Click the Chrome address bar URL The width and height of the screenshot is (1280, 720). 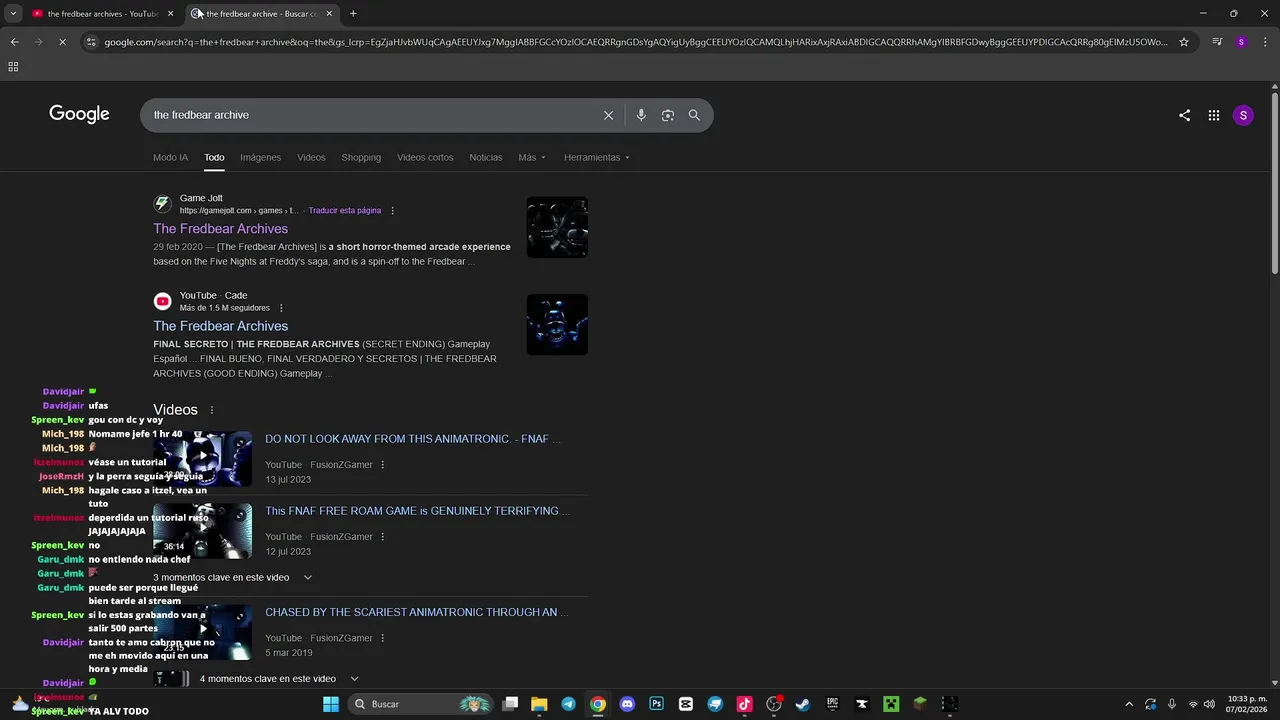(636, 42)
